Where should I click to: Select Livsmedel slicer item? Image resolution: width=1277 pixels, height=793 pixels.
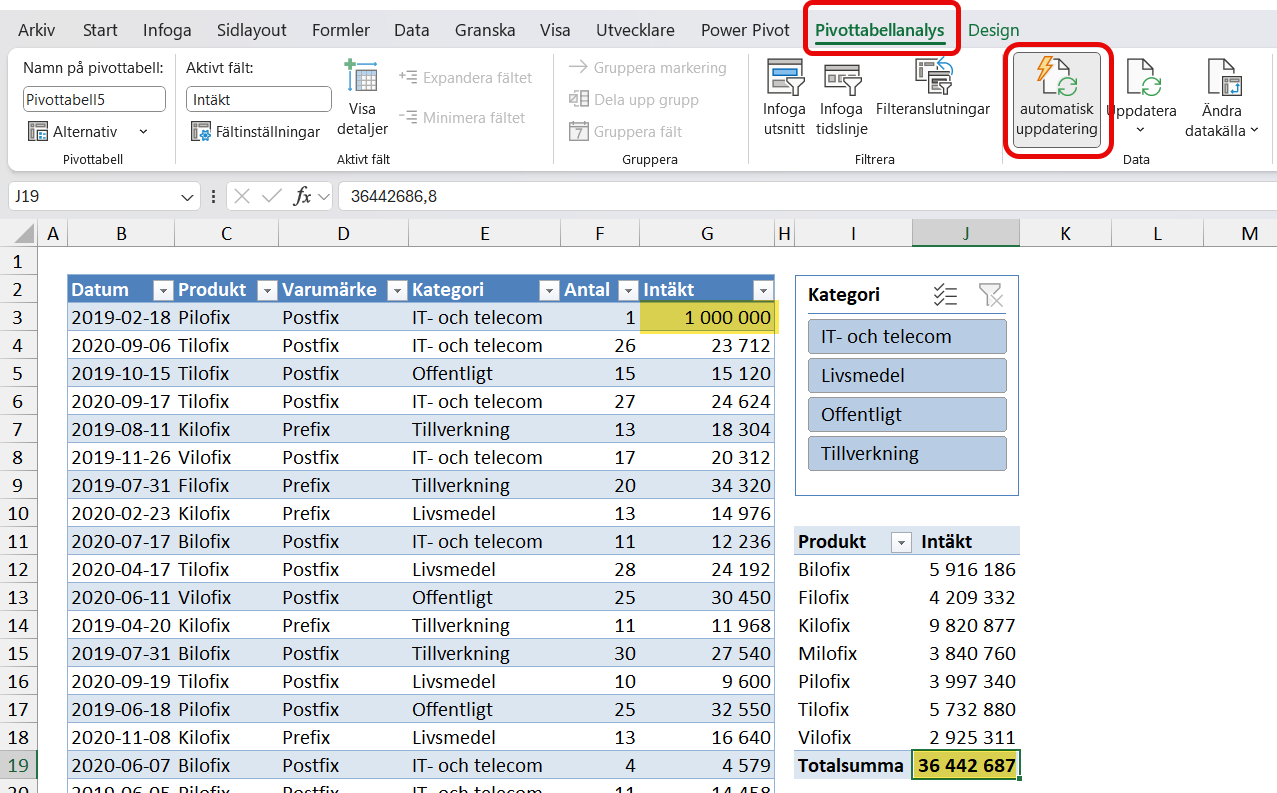pyautogui.click(x=907, y=376)
